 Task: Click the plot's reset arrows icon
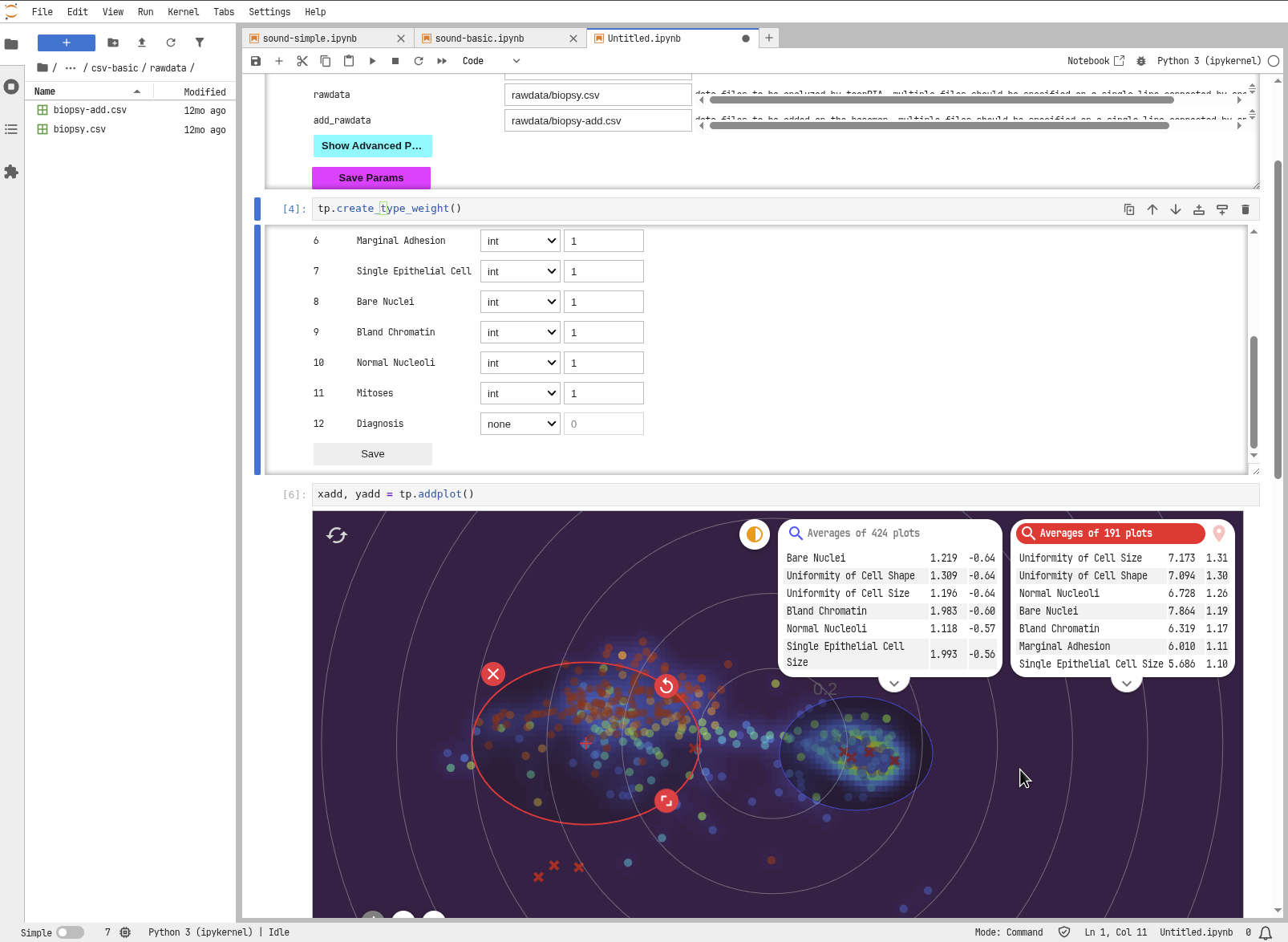pyautogui.click(x=337, y=535)
